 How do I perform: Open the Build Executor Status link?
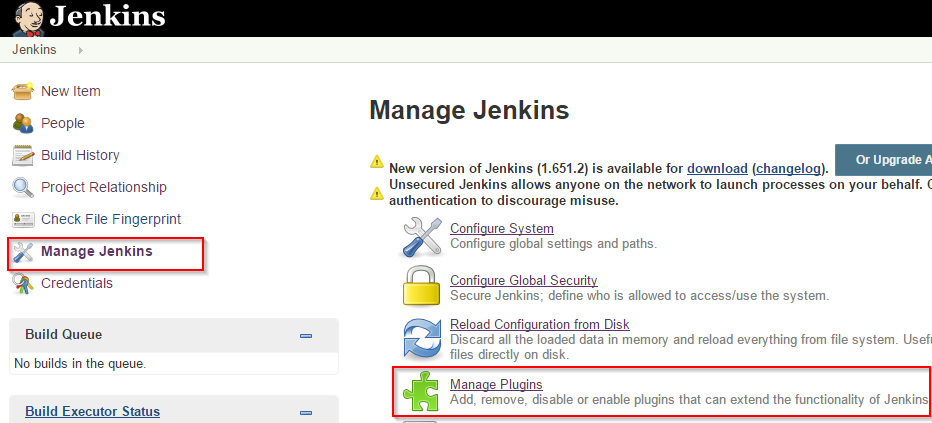[93, 412]
